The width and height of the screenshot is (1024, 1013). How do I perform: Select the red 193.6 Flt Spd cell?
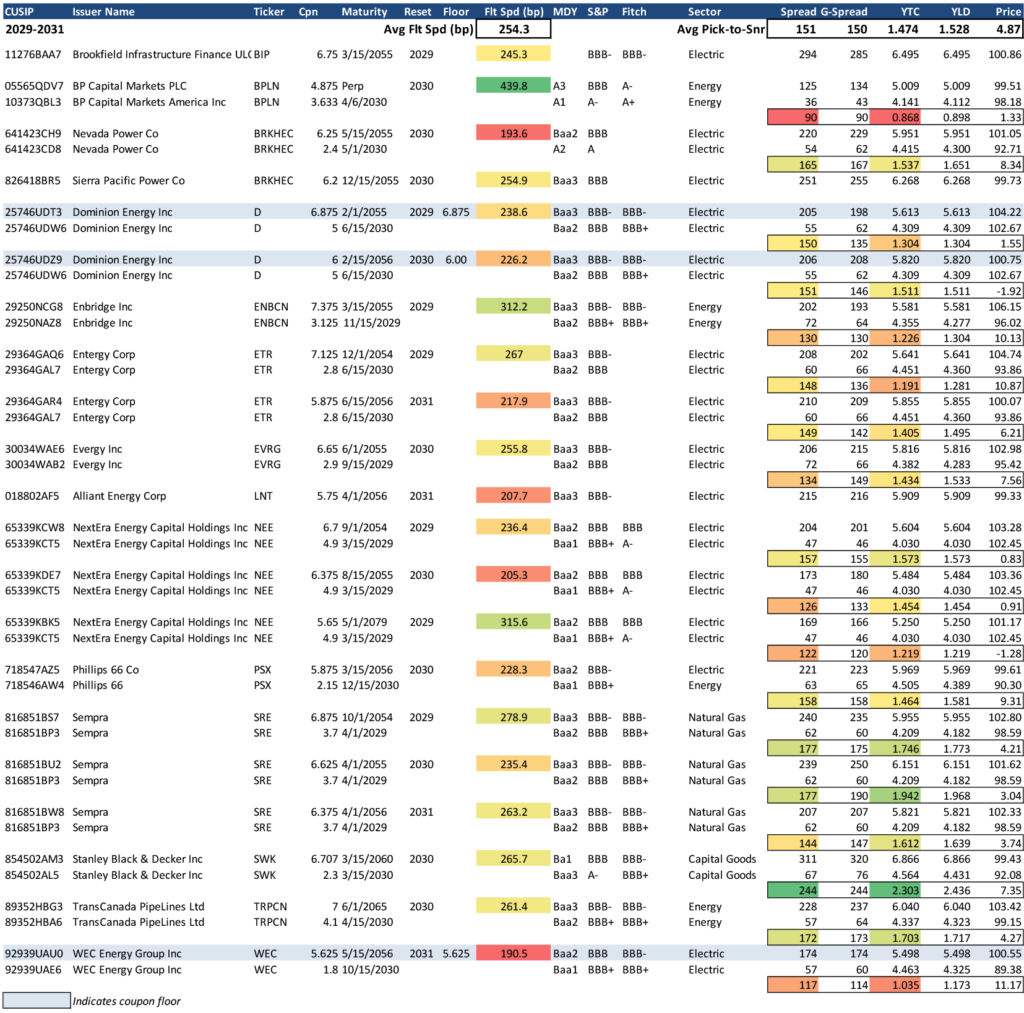pyautogui.click(x=513, y=133)
